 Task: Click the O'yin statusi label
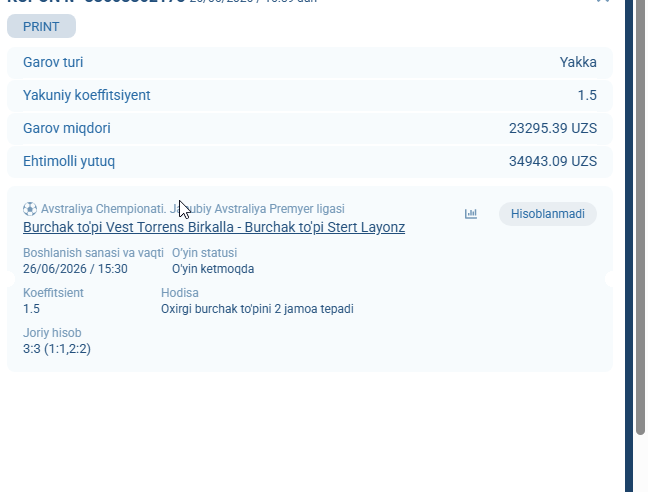[205, 253]
